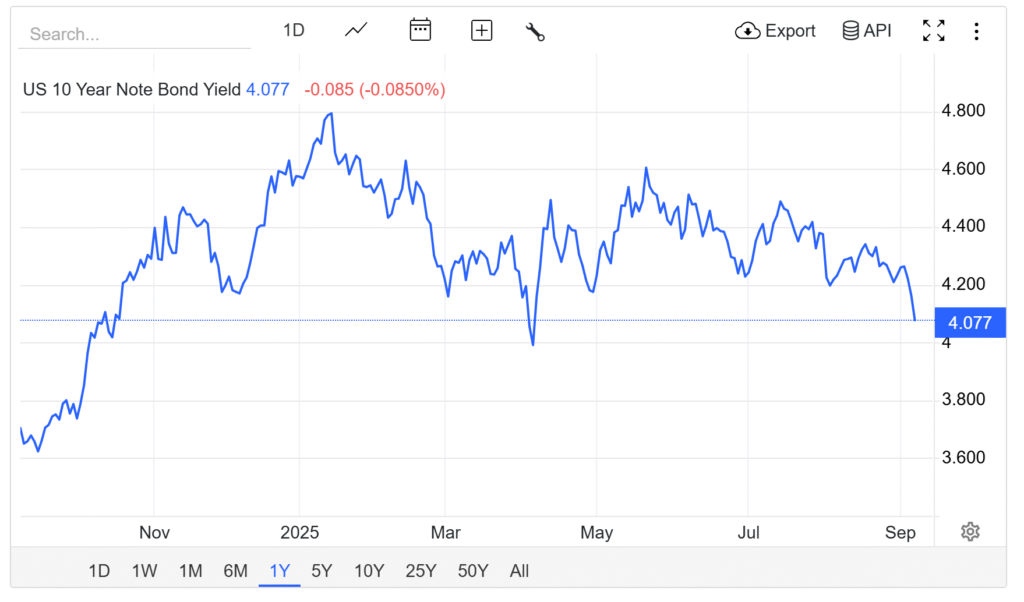Show the All time range
Image resolution: width=1024 pixels, height=602 pixels.
(x=519, y=571)
